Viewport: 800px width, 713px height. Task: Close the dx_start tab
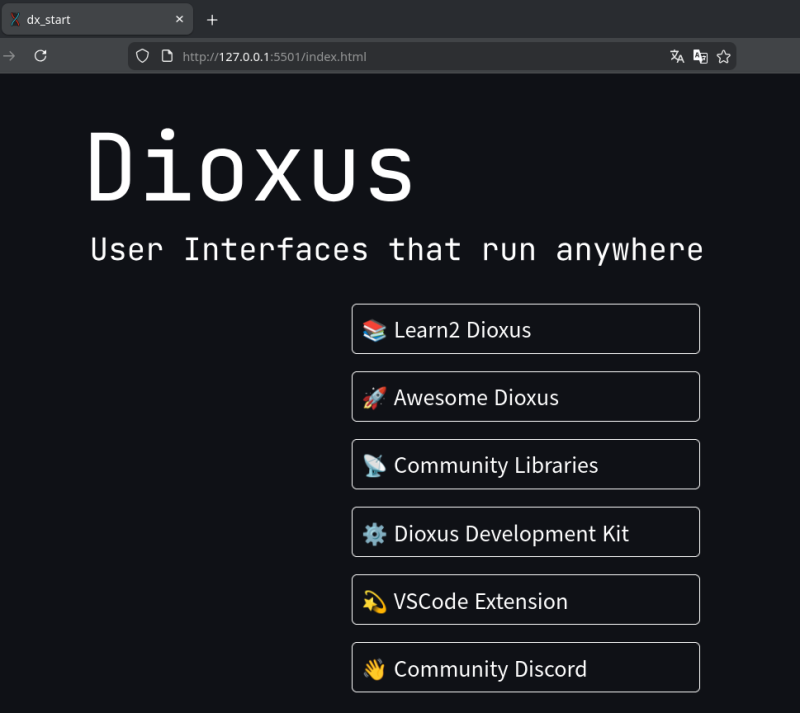point(180,20)
